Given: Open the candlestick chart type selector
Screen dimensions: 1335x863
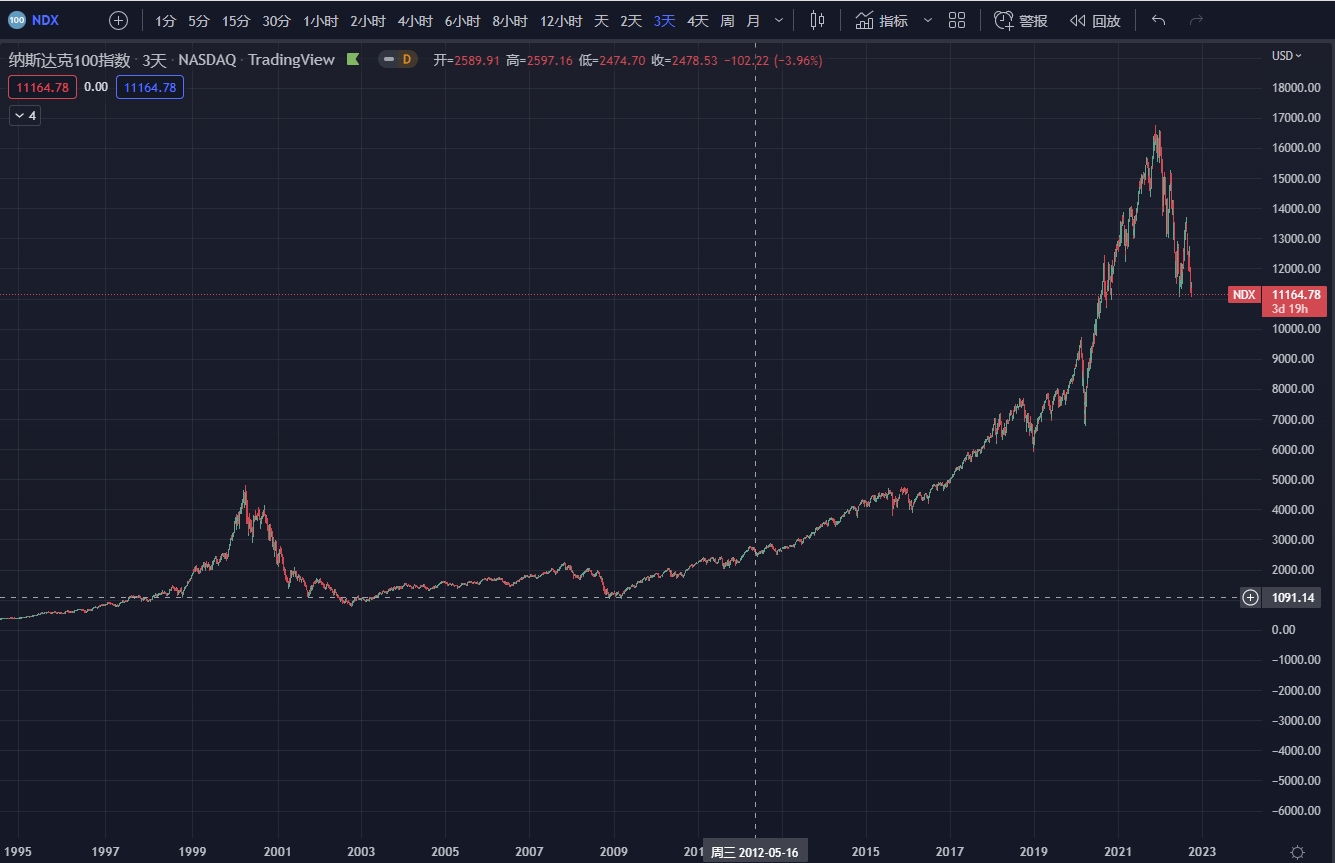Looking at the screenshot, I should [x=817, y=20].
